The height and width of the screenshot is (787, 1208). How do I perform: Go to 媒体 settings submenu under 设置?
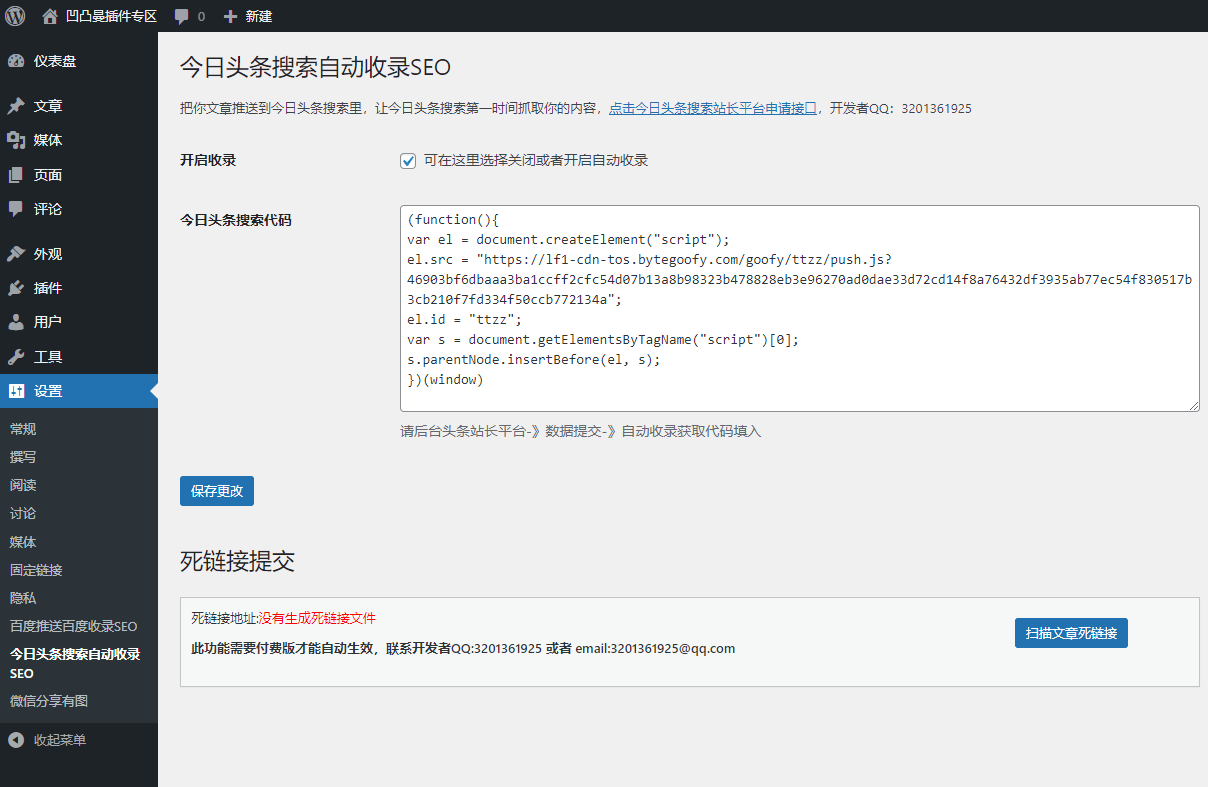coord(23,542)
